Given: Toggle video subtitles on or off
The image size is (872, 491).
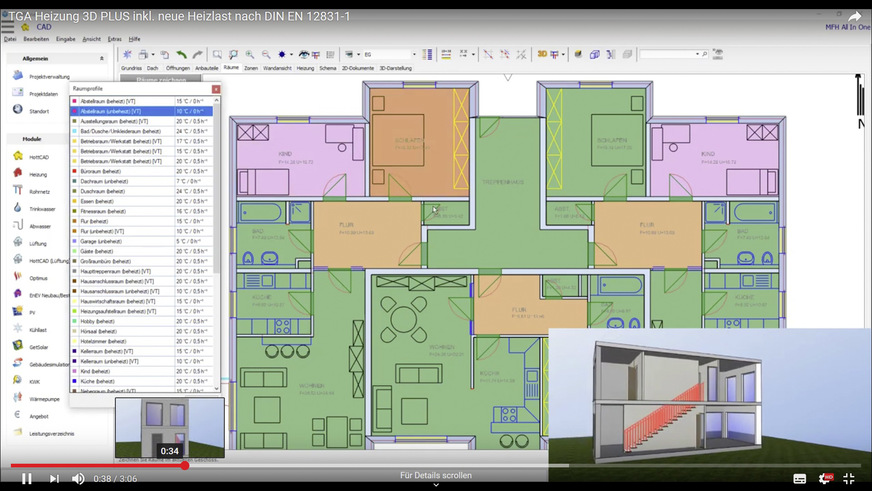Looking at the screenshot, I should [800, 479].
